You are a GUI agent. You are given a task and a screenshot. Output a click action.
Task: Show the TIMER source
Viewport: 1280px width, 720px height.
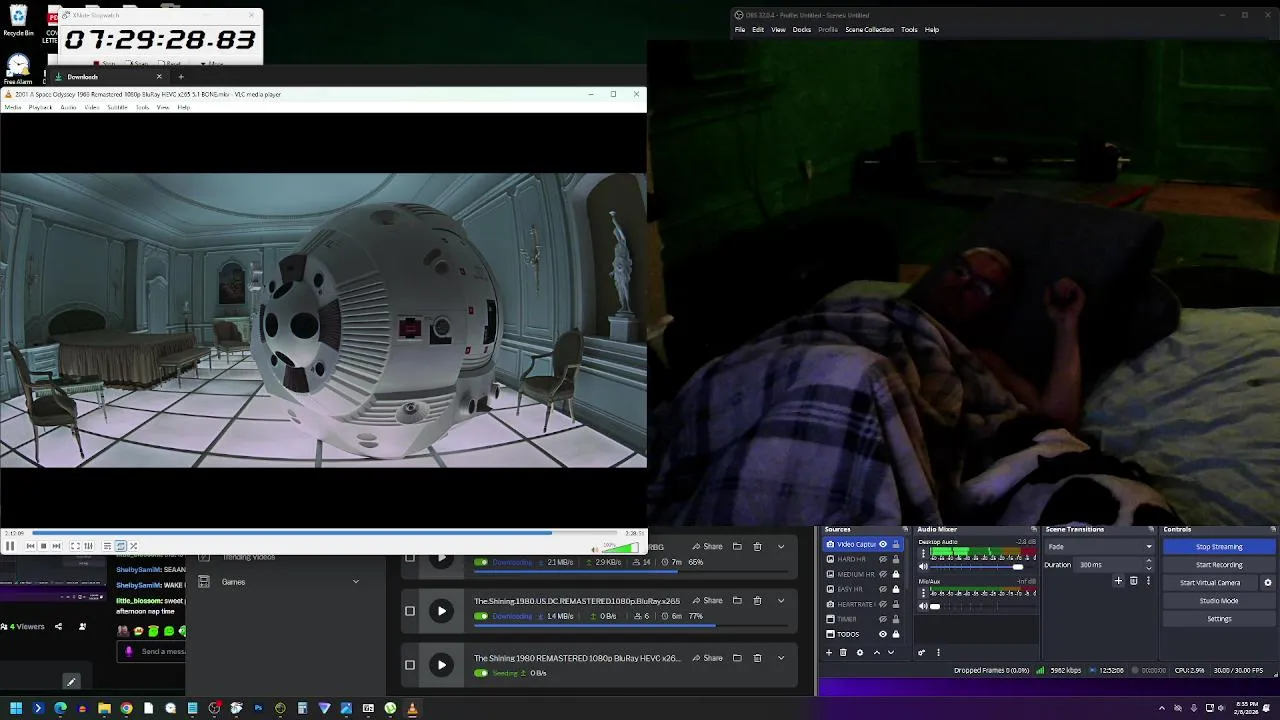point(883,619)
